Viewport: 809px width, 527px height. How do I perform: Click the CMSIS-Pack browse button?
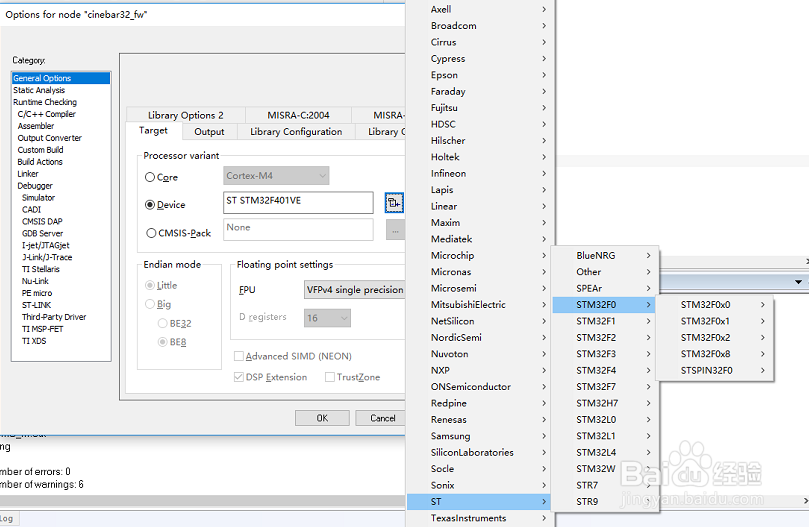pos(395,230)
